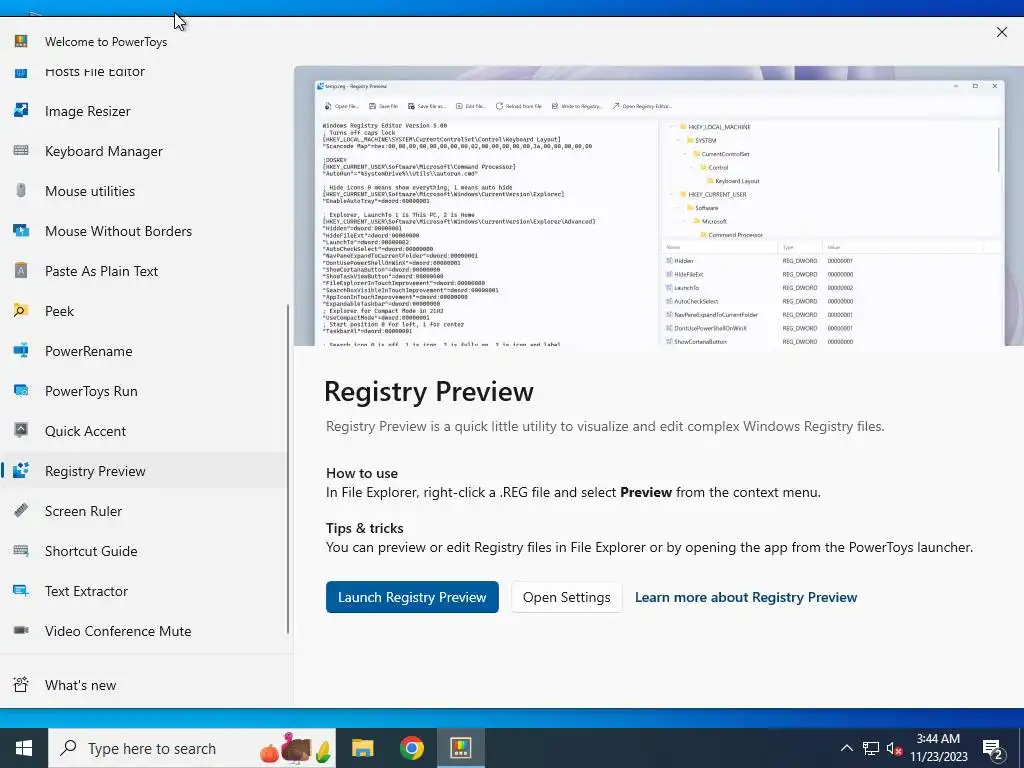
Task: Click the sidebar vertical scrollbar
Action: 288,468
